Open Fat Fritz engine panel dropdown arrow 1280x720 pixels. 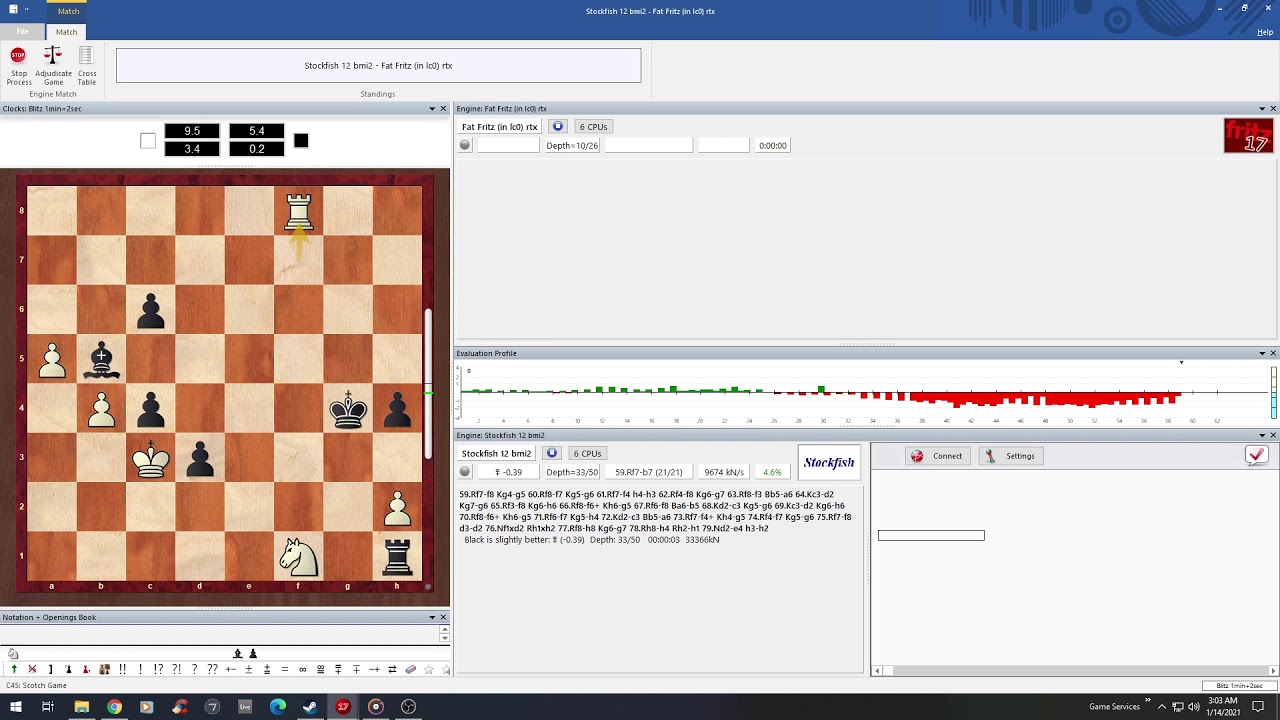tap(1262, 109)
